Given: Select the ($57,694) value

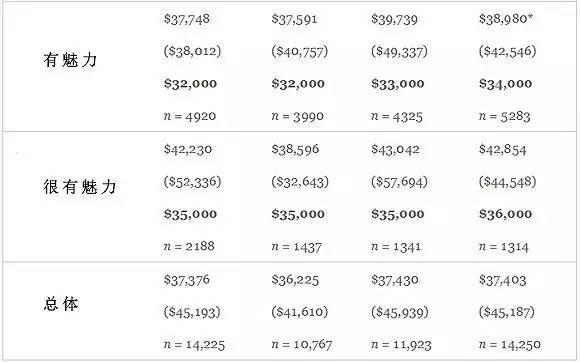Looking at the screenshot, I should 399,182.
